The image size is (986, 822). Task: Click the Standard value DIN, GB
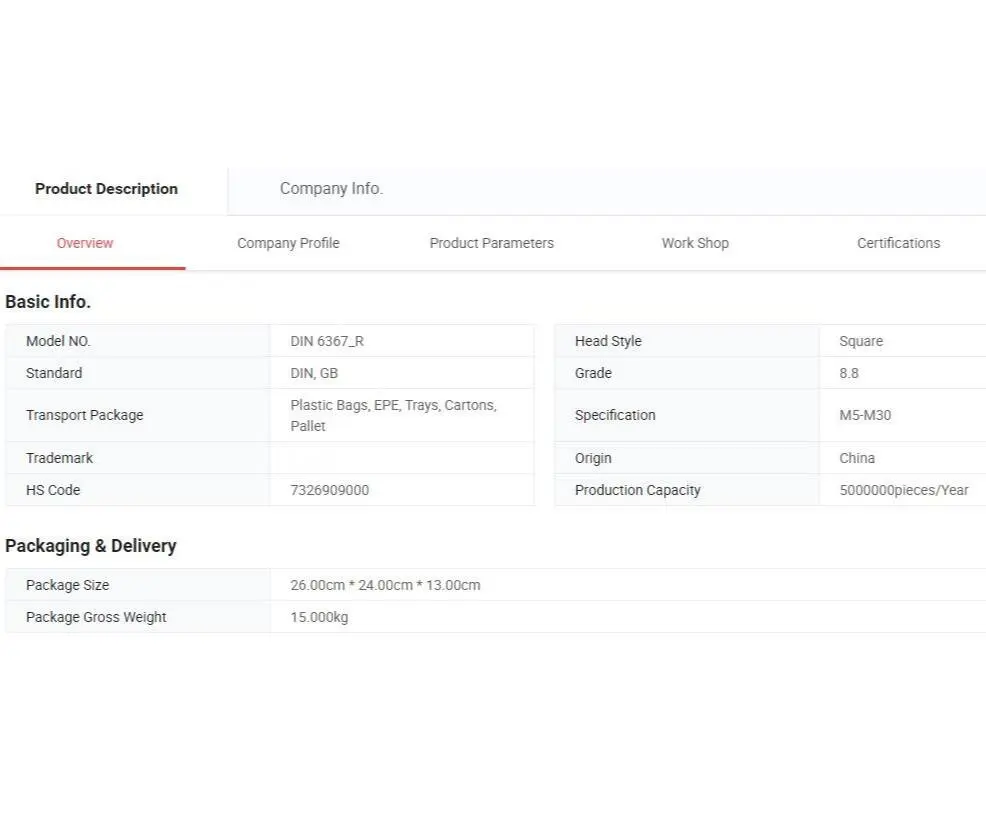click(x=314, y=373)
